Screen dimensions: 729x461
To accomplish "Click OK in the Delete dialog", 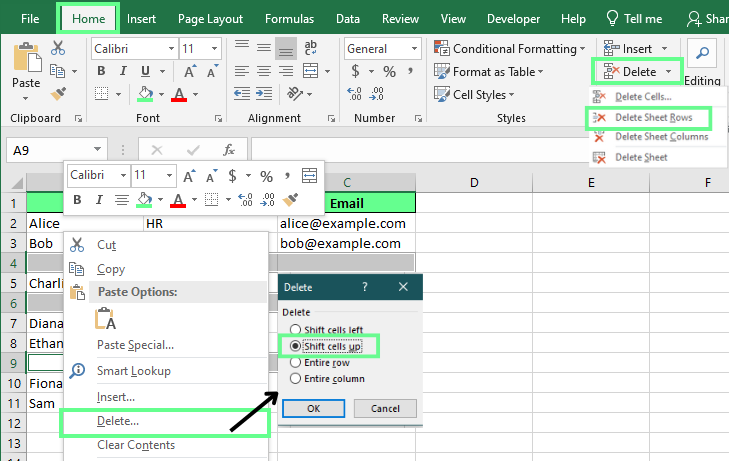I will tap(313, 408).
